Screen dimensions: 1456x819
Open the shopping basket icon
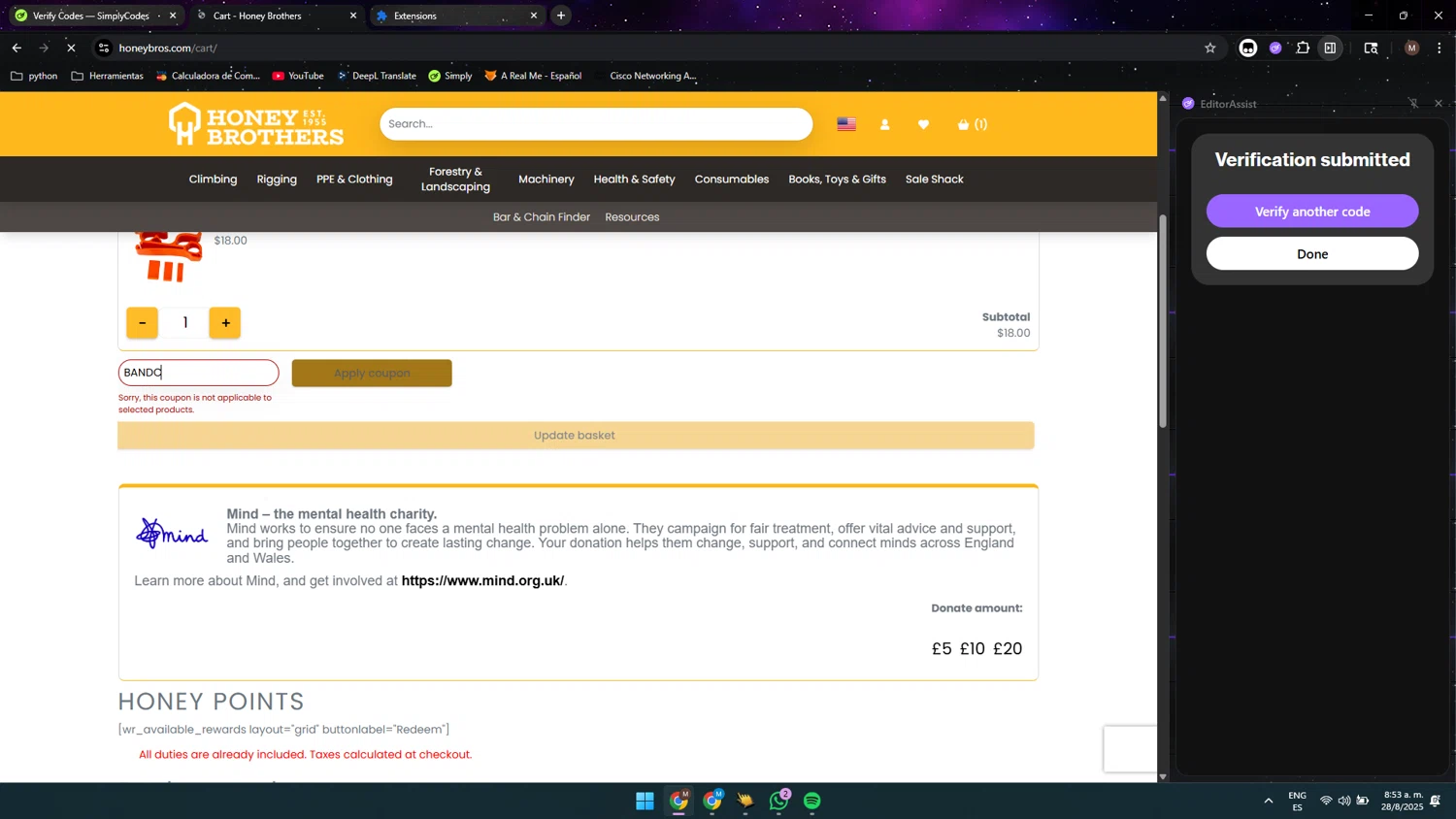tap(972, 124)
